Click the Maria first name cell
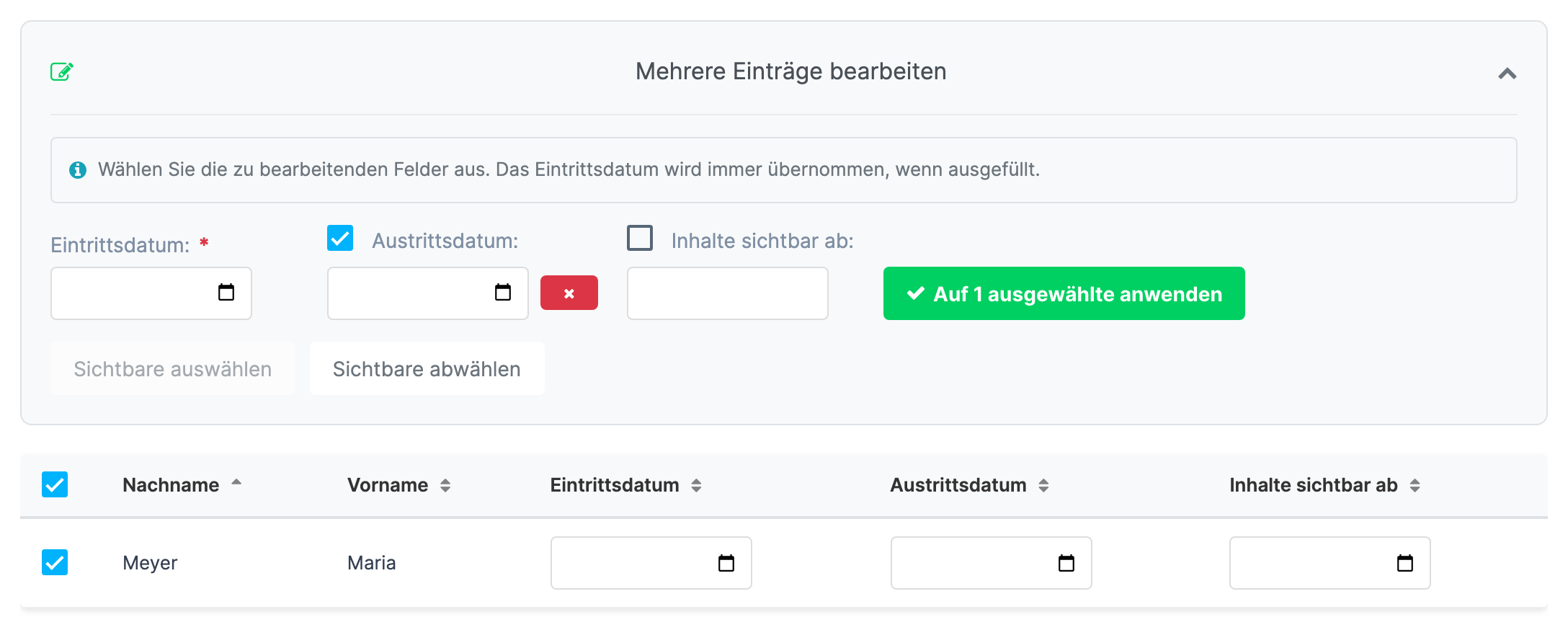This screenshot has height=630, width=1568. 372,563
